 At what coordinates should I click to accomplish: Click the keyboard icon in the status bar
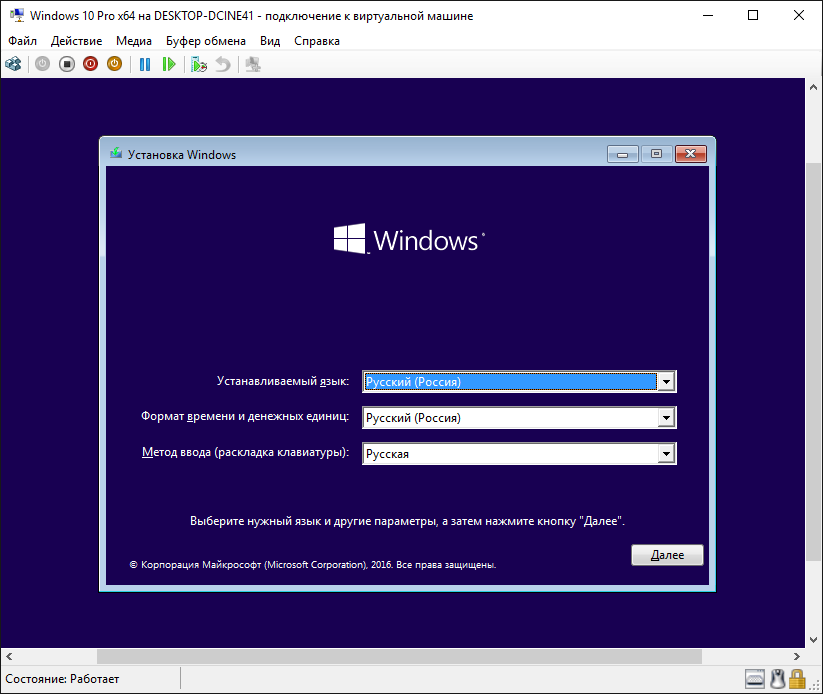755,679
